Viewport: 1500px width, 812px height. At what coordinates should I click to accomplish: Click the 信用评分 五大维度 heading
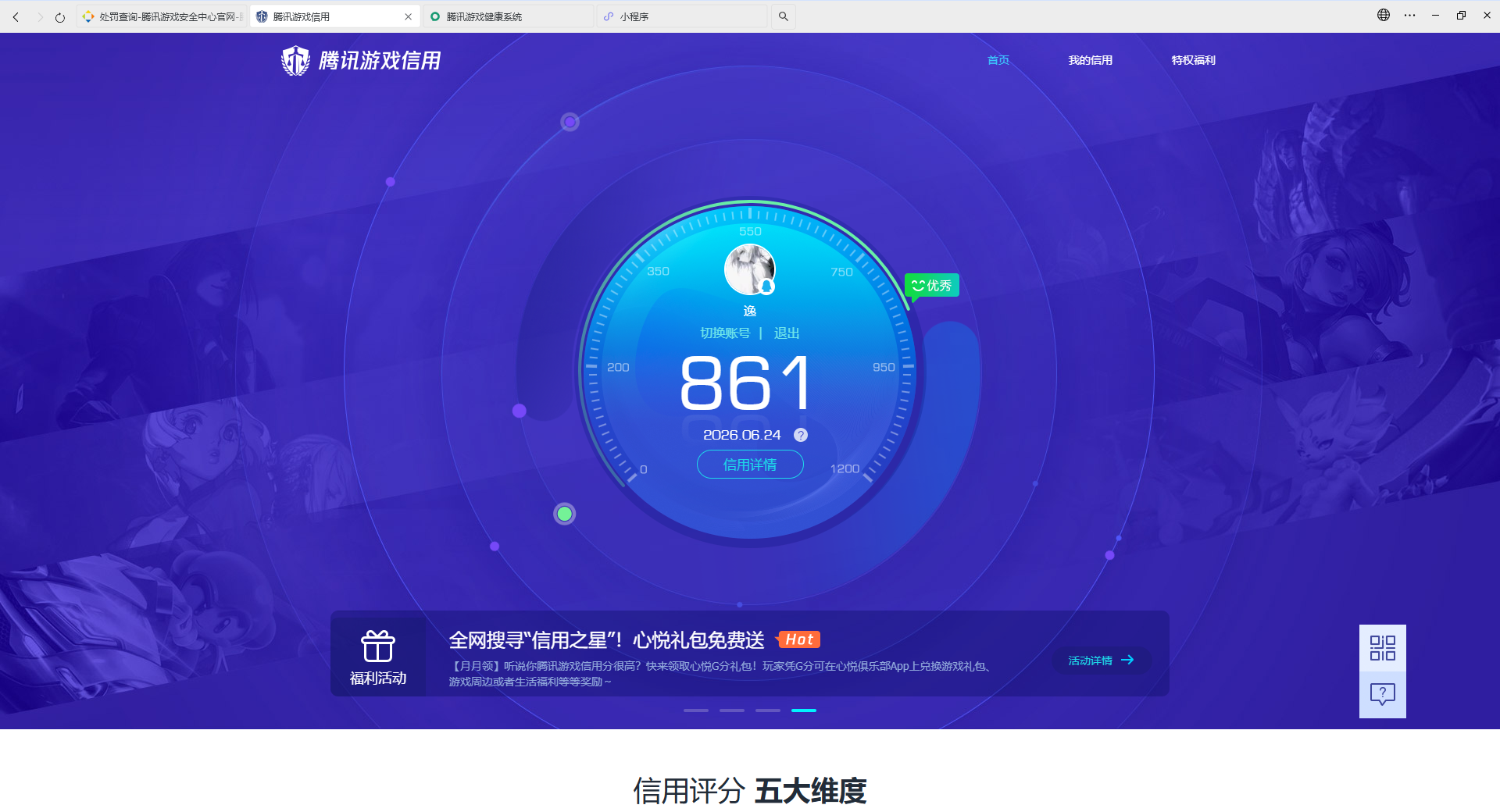click(750, 791)
